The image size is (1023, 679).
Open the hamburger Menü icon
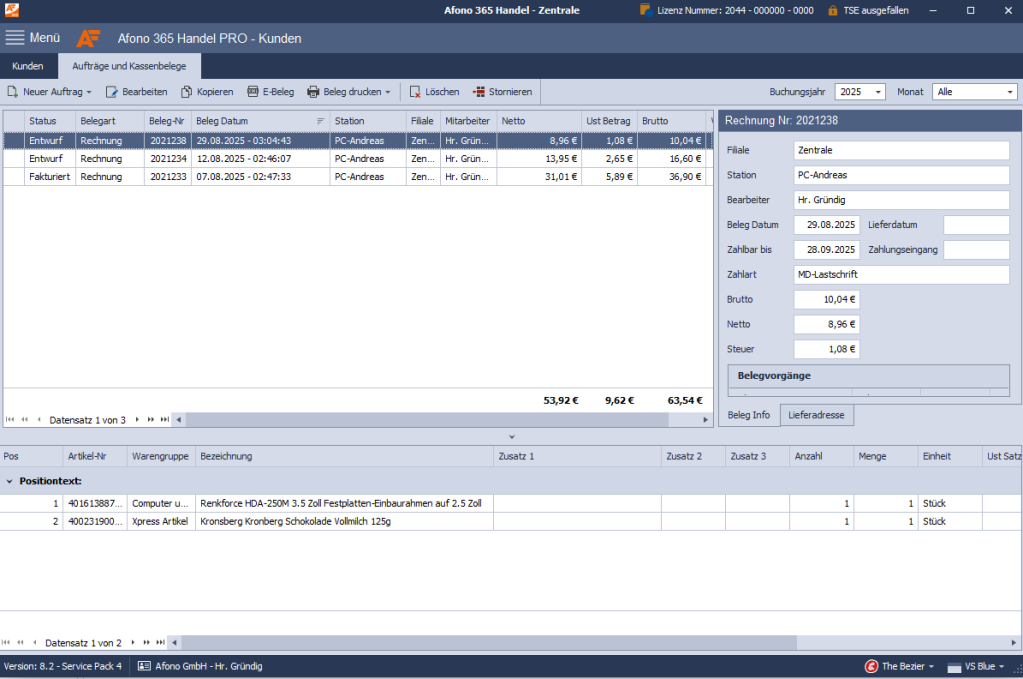click(15, 38)
